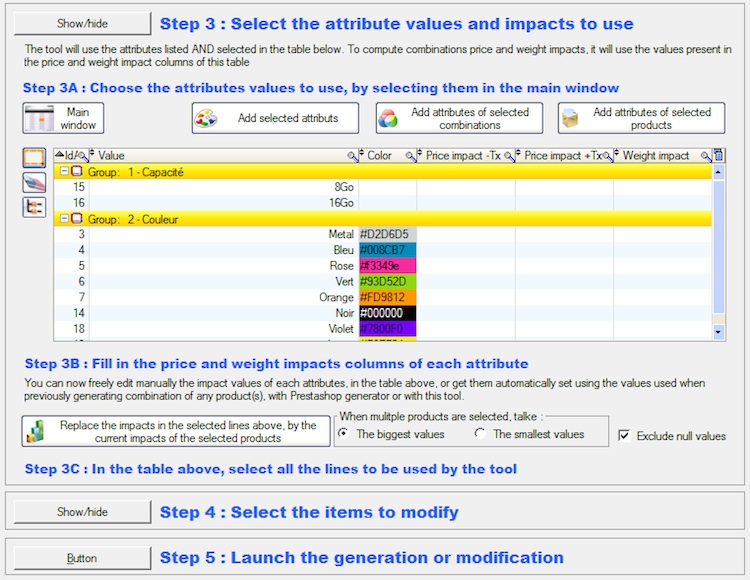Sort table by Color column header
Screen dimensions: 750x580
[x=380, y=156]
